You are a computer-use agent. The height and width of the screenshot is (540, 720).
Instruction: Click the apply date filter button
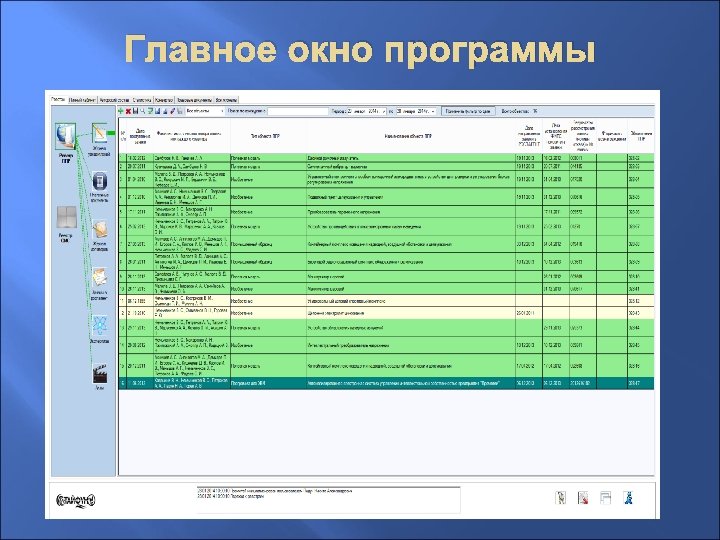(x=468, y=111)
